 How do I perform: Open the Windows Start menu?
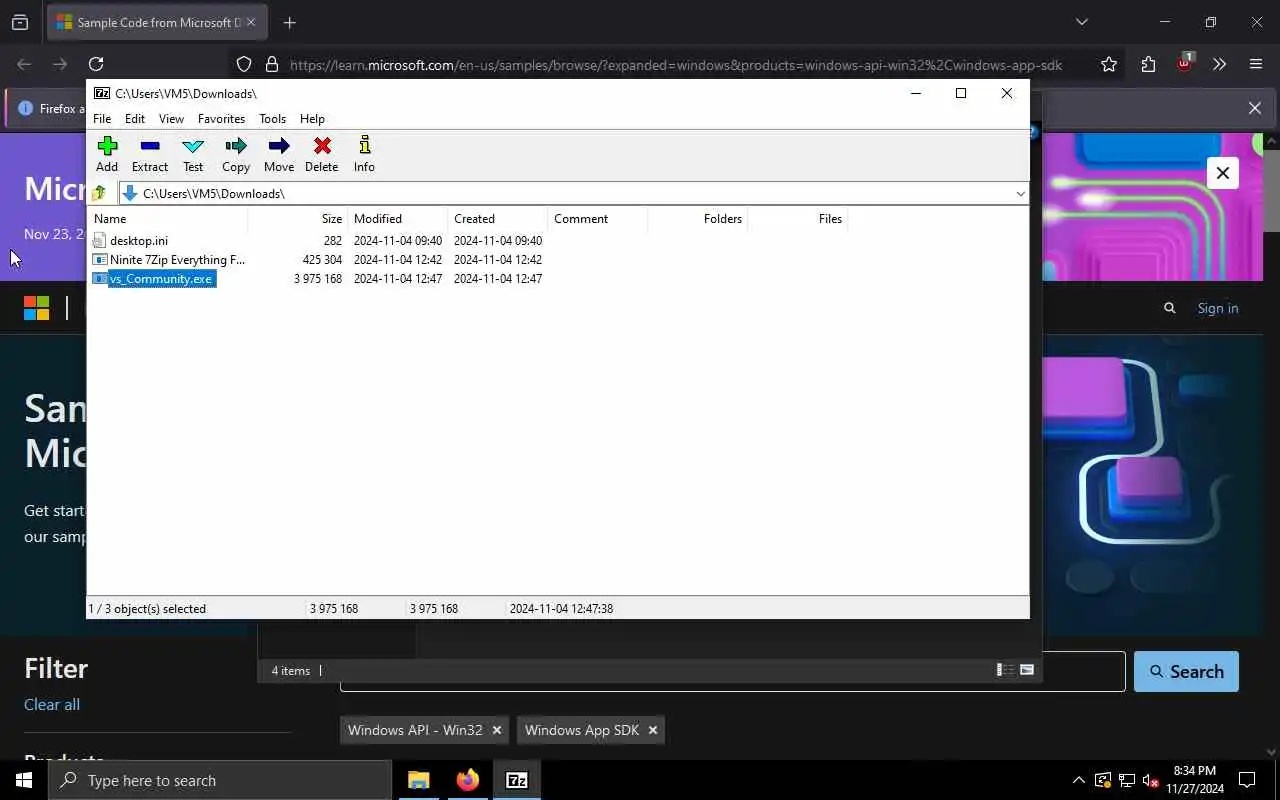[x=24, y=780]
